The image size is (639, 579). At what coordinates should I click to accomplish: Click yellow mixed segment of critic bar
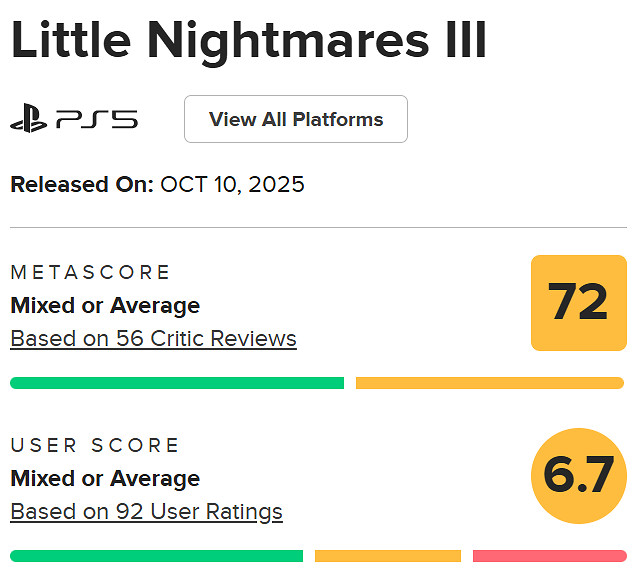[x=489, y=383]
